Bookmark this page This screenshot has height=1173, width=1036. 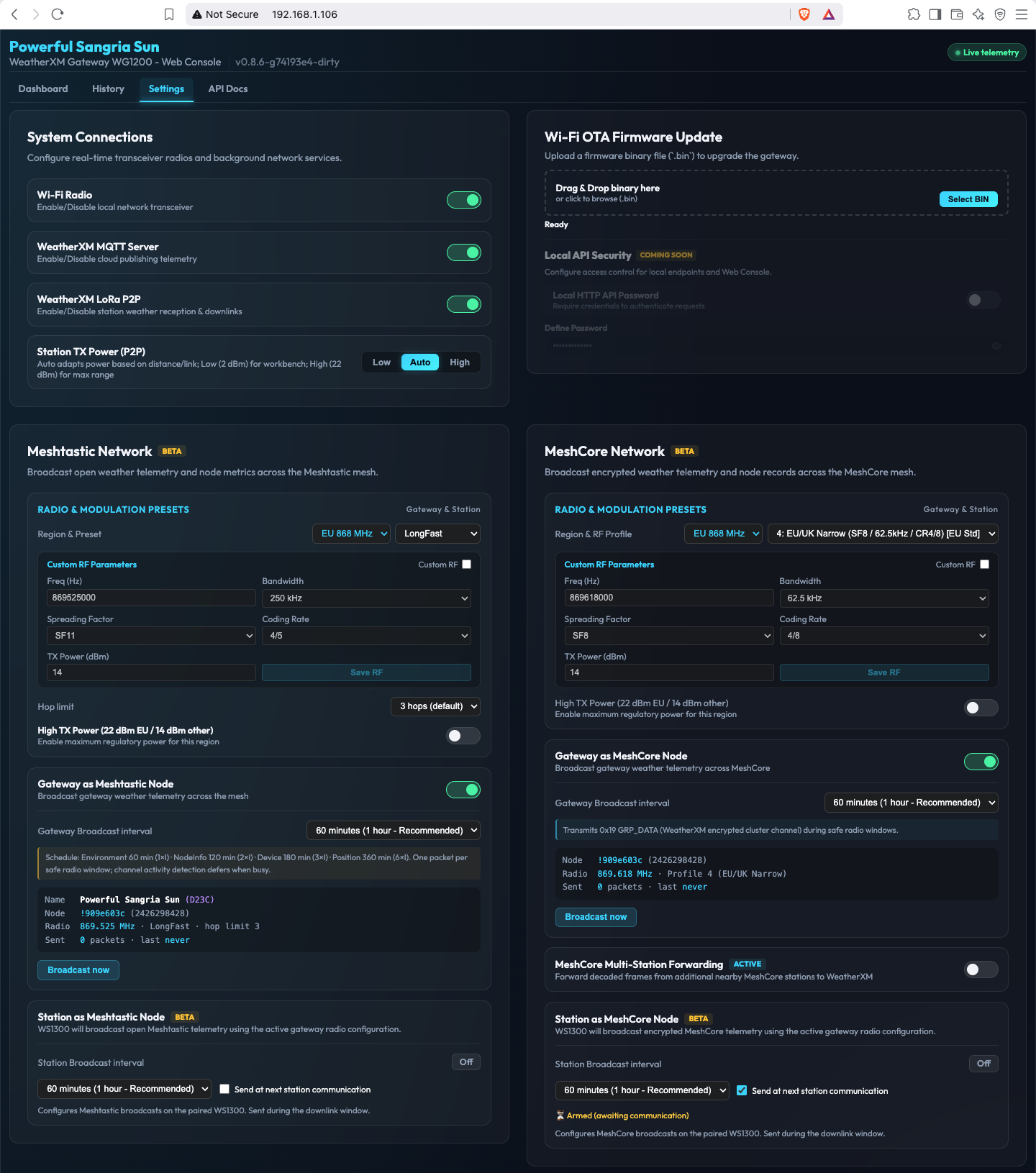point(169,14)
